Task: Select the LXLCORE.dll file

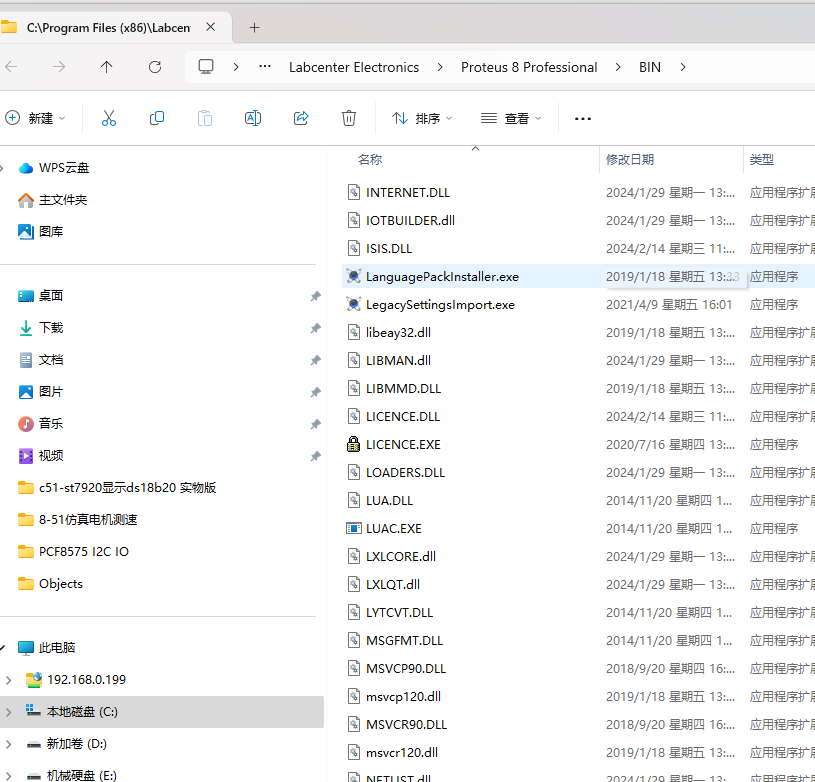Action: point(401,557)
